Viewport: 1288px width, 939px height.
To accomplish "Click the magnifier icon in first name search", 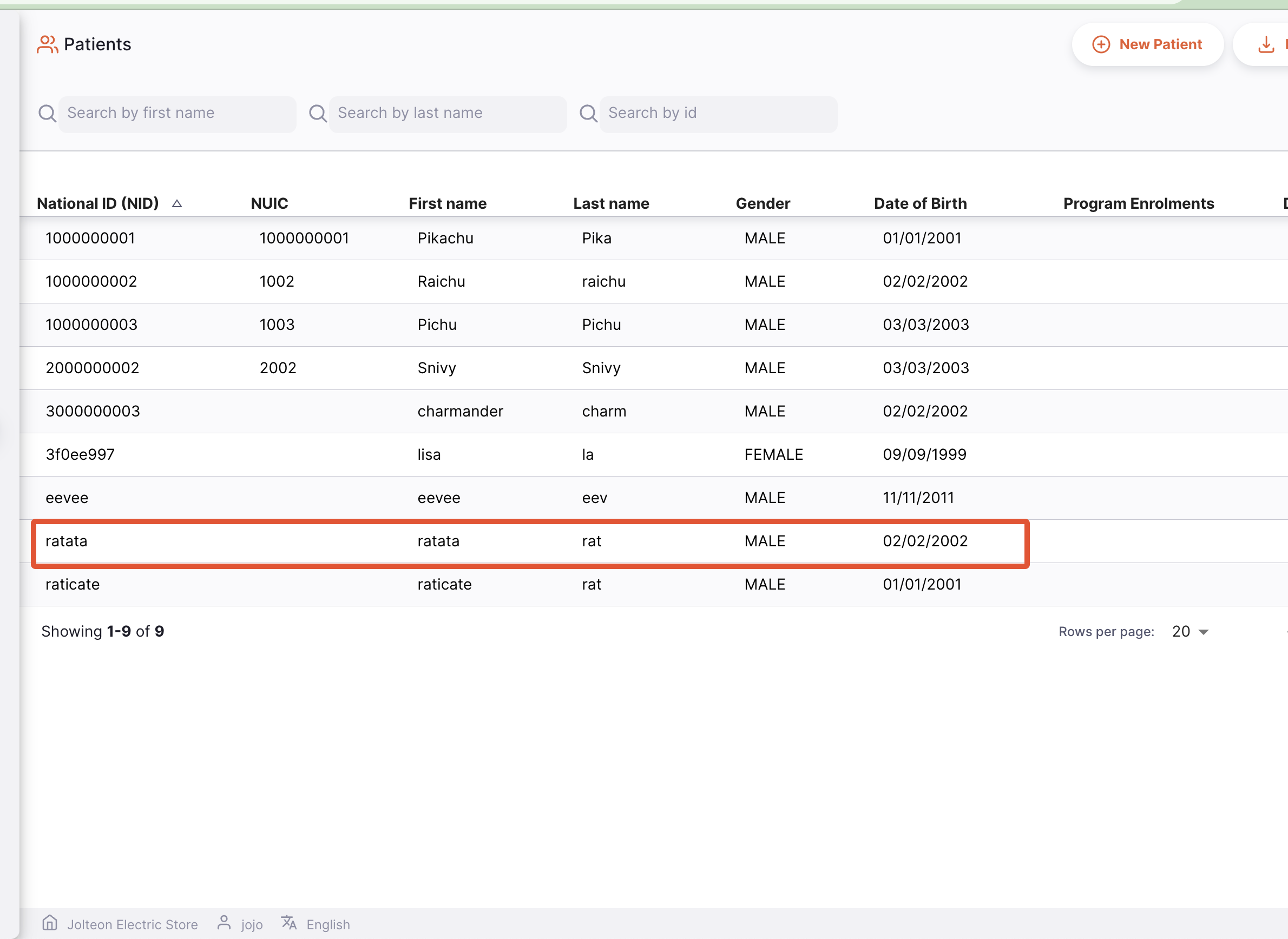I will coord(48,113).
